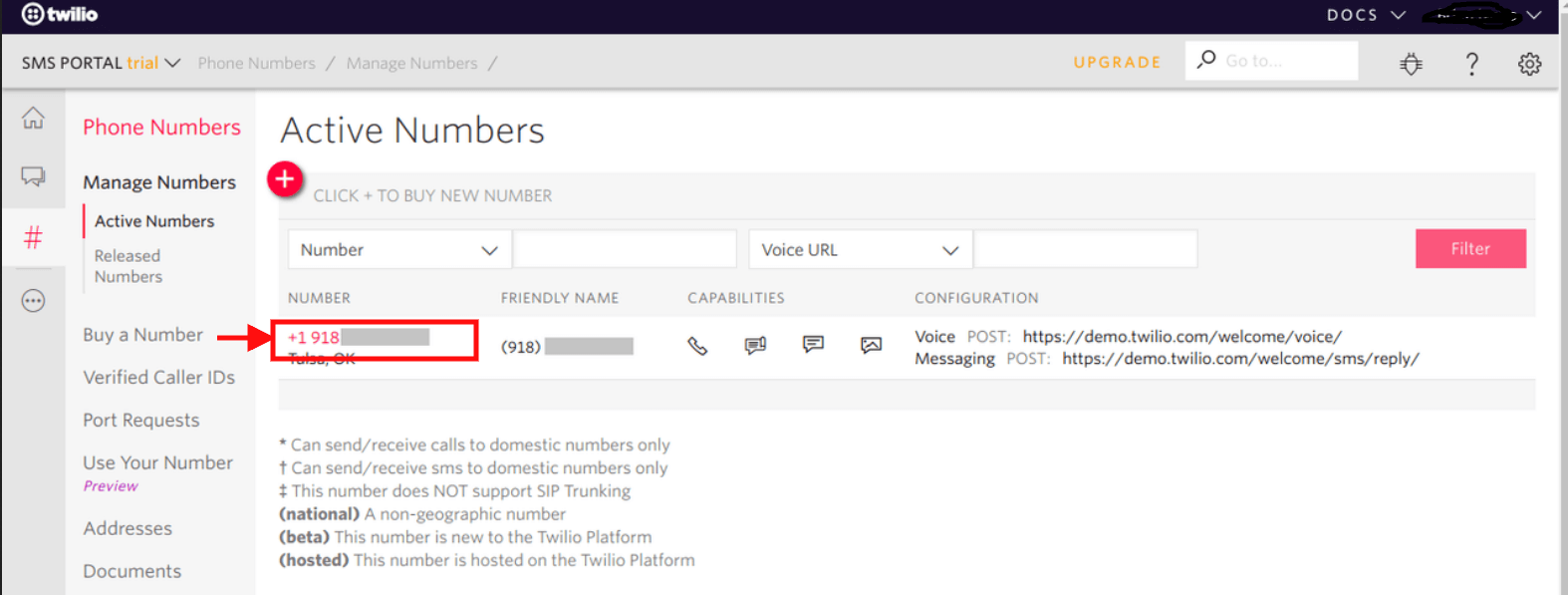Click CLICK + TO BUY NEW NUMBER text
This screenshot has height=595, width=1568.
pyautogui.click(x=432, y=195)
